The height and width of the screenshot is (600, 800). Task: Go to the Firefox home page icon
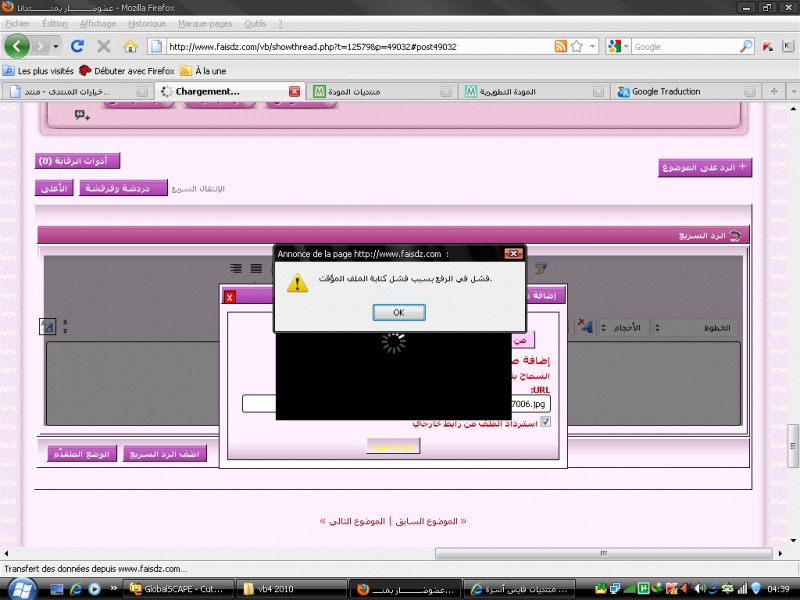130,46
